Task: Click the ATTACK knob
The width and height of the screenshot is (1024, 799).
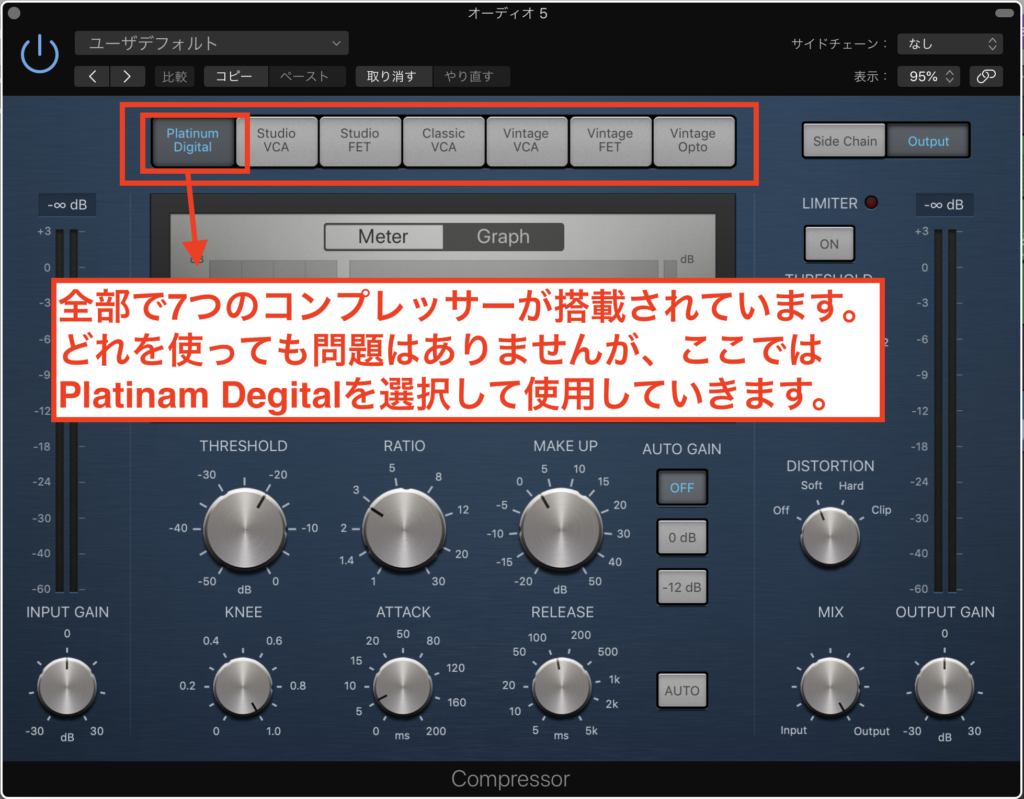Action: point(403,687)
